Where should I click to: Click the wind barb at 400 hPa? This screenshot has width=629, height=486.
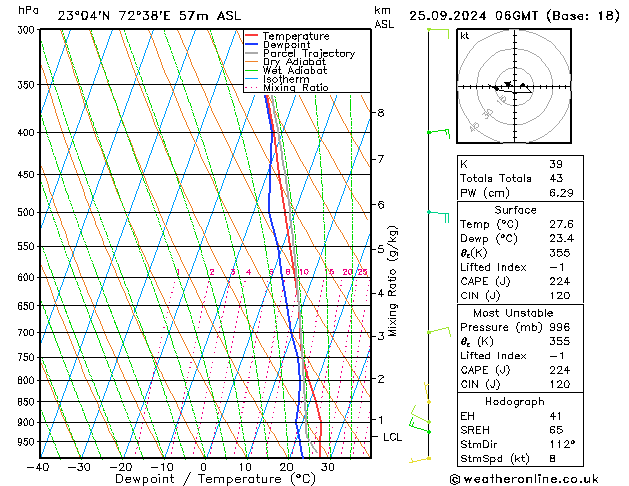point(439,134)
